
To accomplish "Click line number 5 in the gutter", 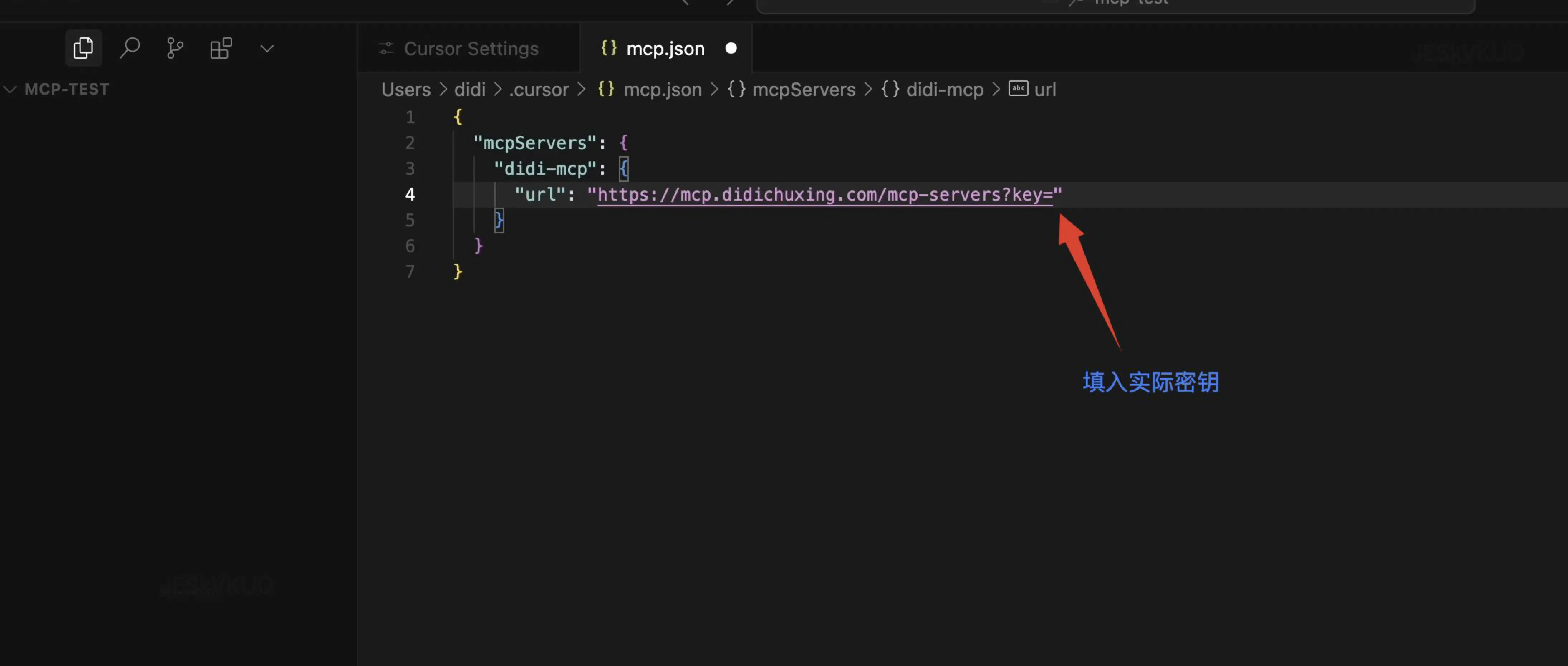I will click(410, 220).
